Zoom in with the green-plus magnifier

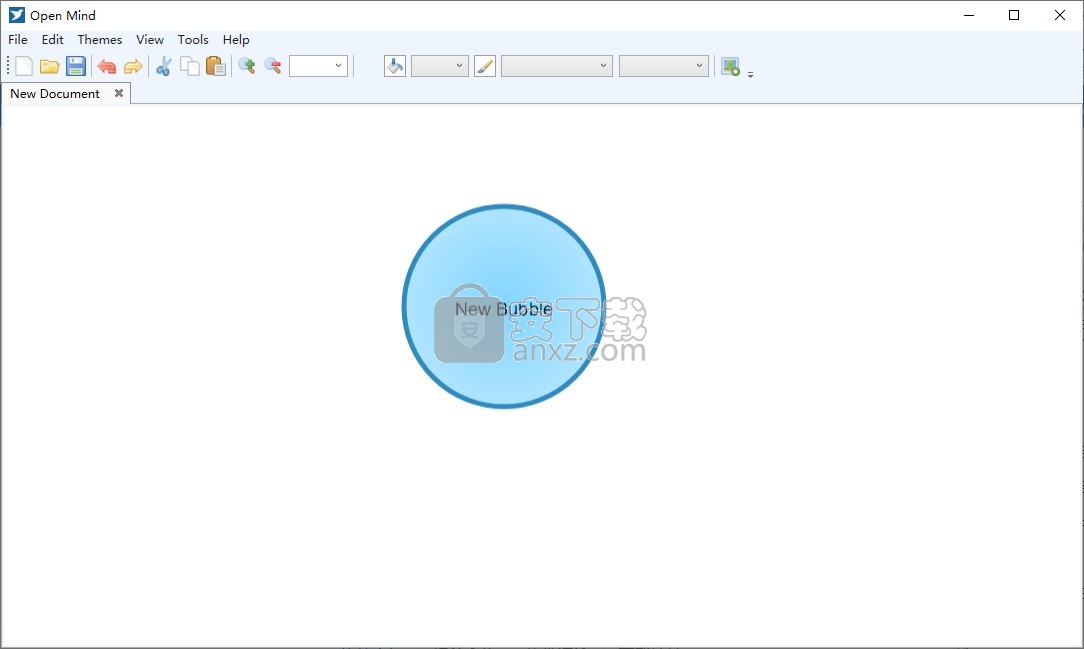247,66
